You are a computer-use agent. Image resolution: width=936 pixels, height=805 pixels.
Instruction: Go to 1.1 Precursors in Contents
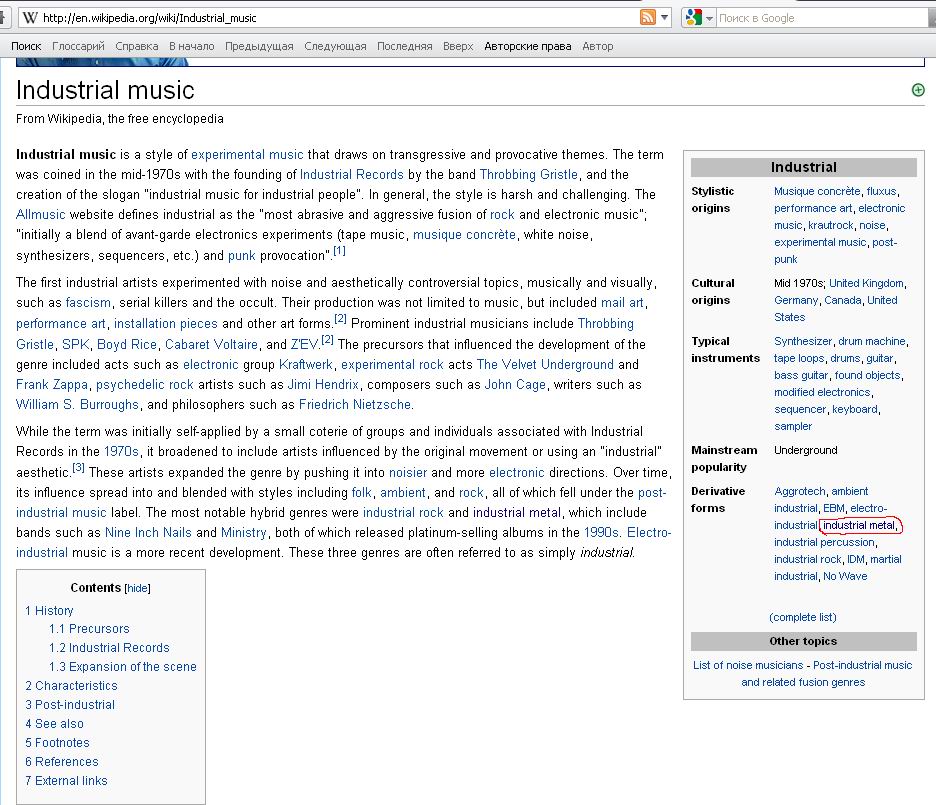(89, 628)
